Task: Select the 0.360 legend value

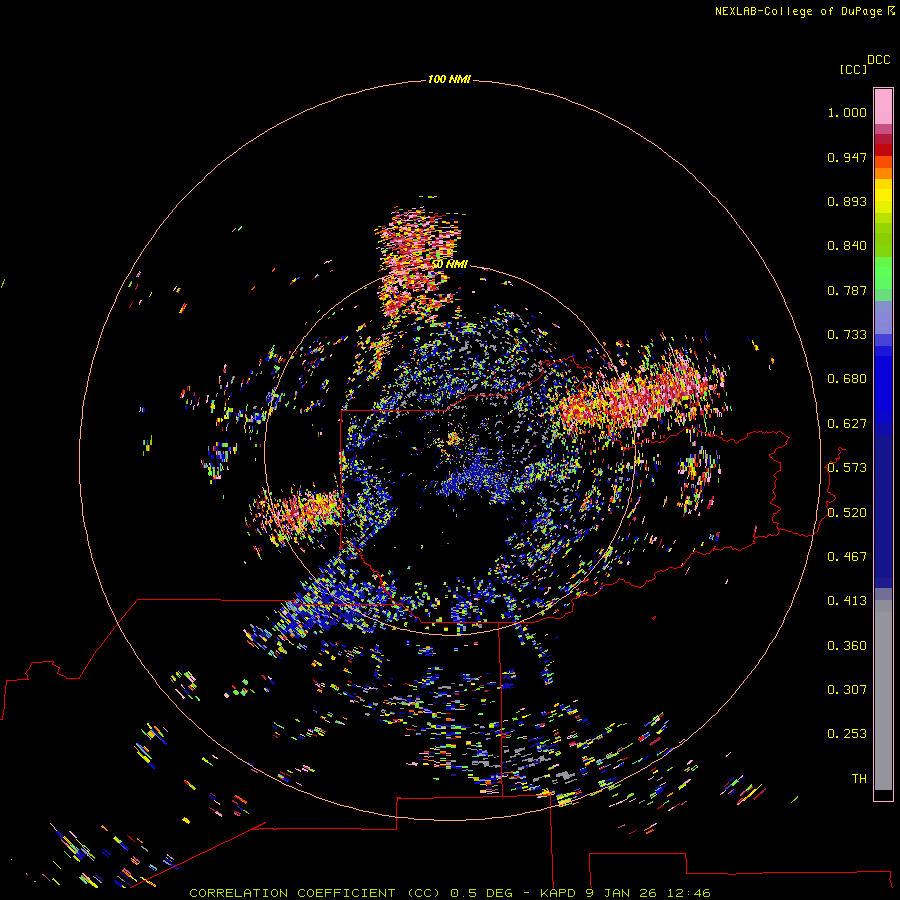Action: coord(847,646)
